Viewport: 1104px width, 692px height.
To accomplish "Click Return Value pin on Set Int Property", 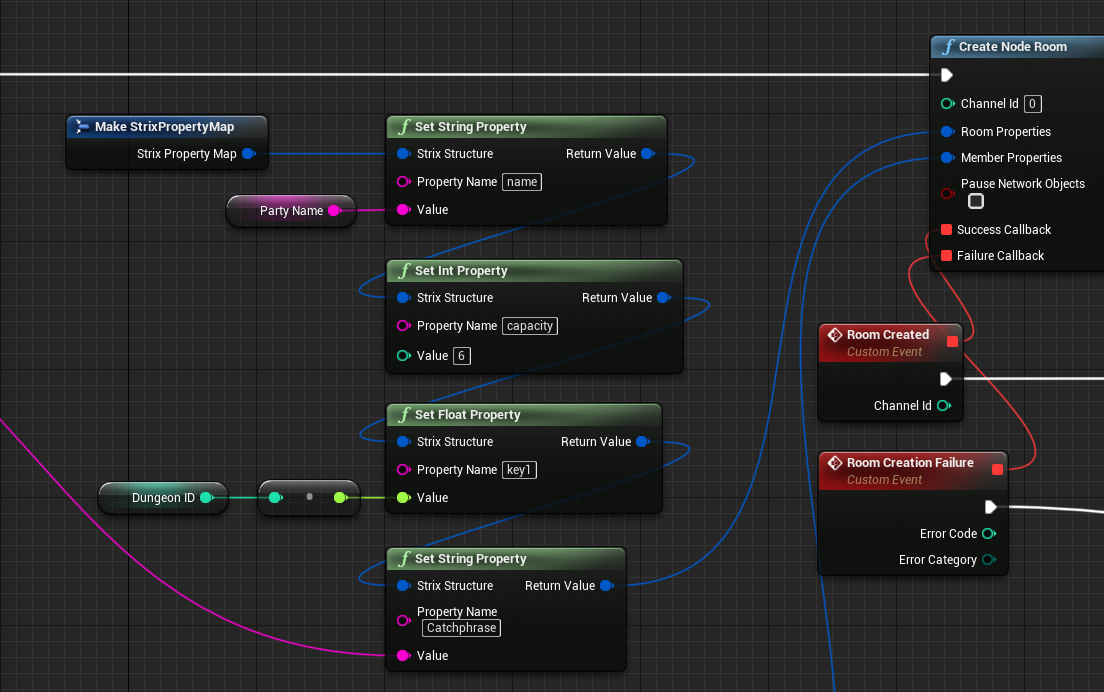I will point(663,298).
